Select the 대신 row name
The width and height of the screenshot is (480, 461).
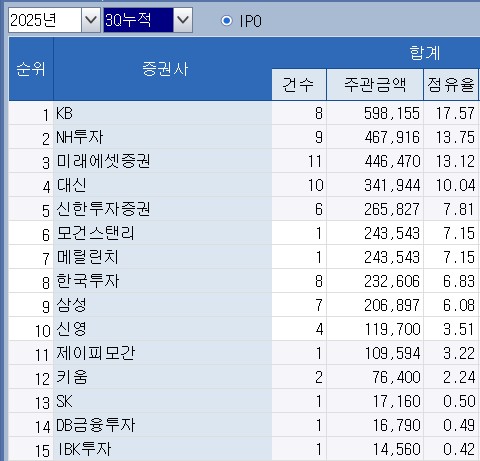[72, 185]
